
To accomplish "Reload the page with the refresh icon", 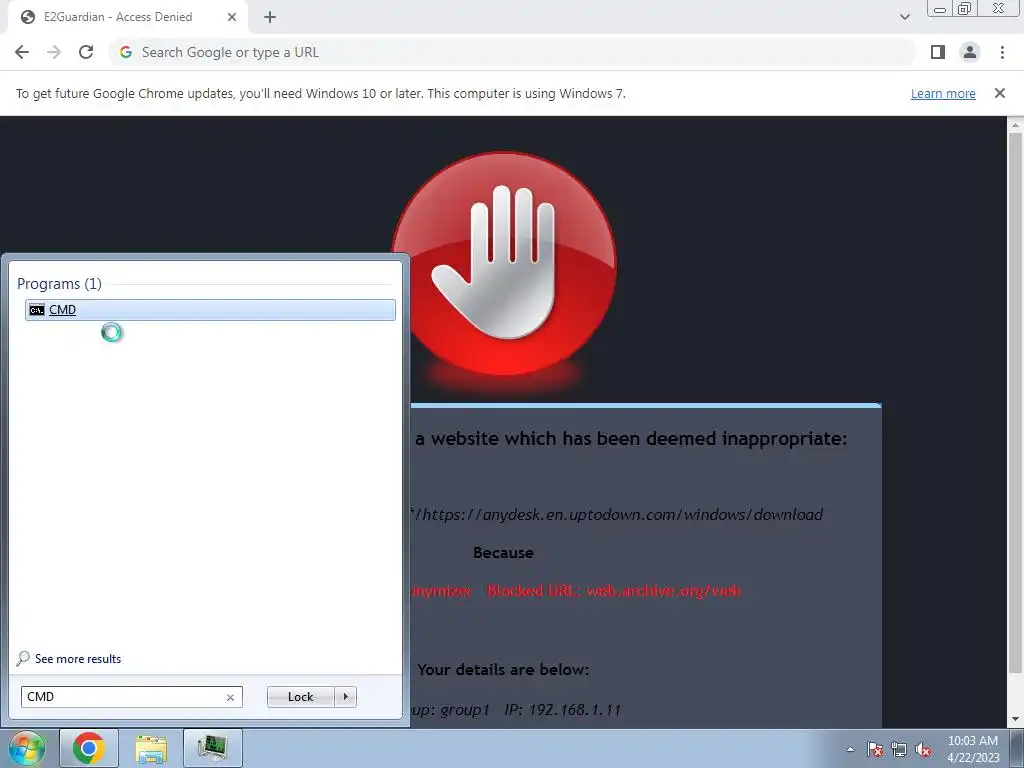I will [x=86, y=52].
